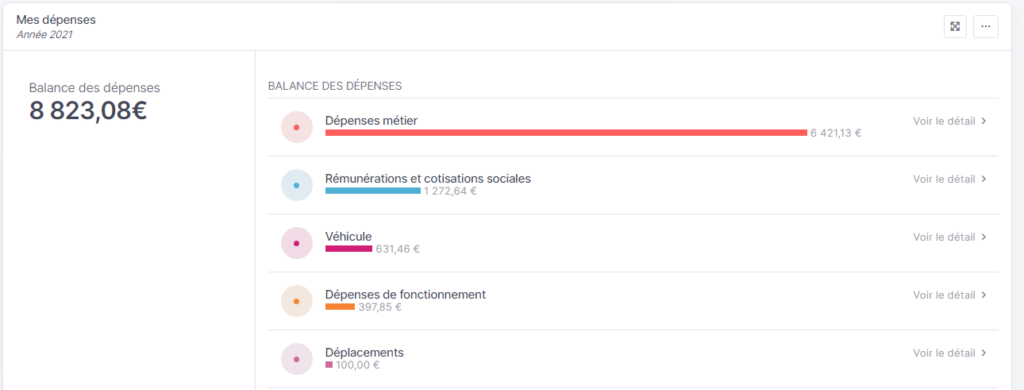Click the red Dépenses métier amount bar
Image resolution: width=1024 pixels, height=390 pixels.
click(x=566, y=133)
